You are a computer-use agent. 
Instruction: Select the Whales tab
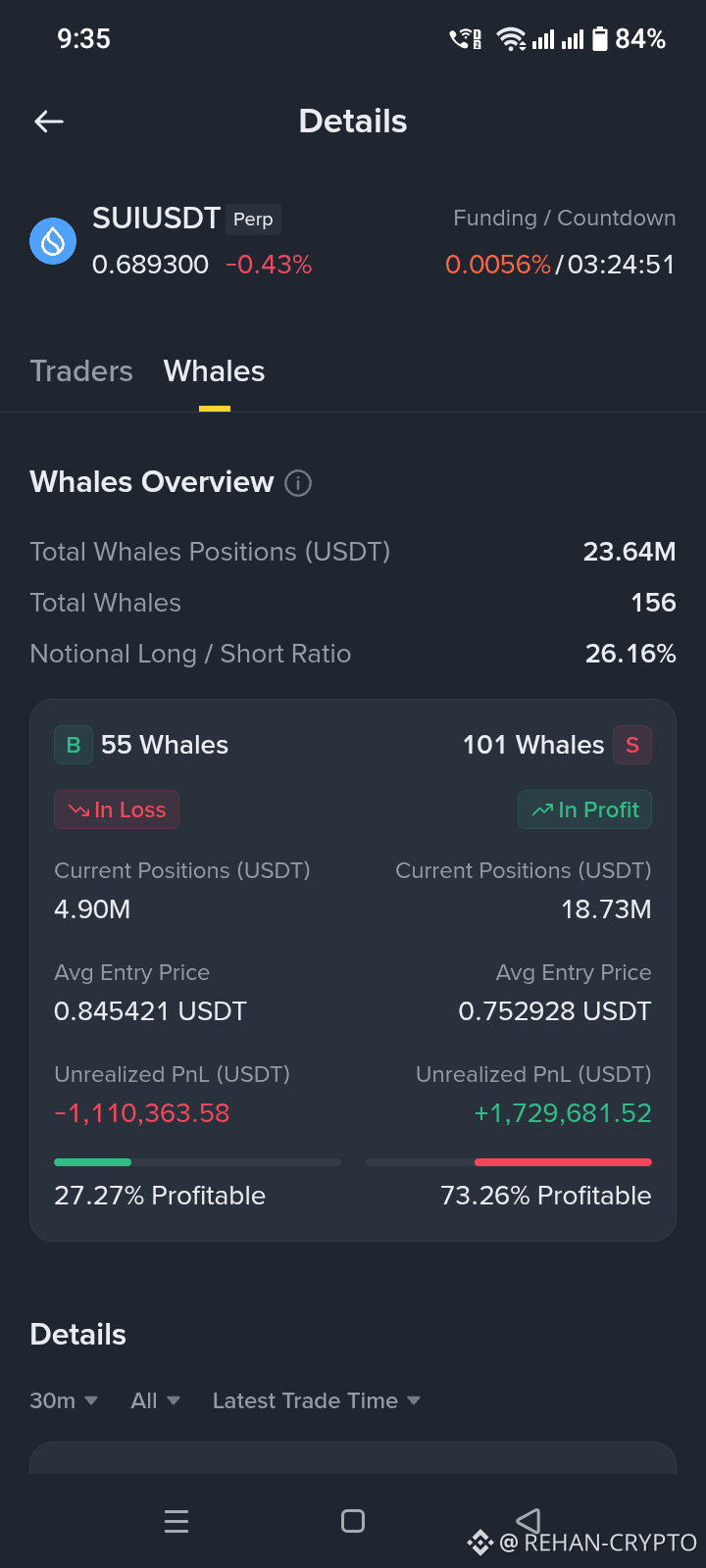click(215, 371)
